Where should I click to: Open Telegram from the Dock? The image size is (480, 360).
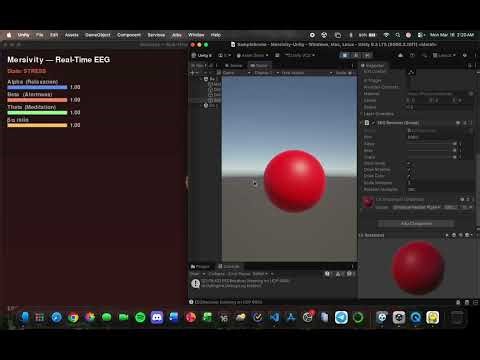(x=341, y=317)
